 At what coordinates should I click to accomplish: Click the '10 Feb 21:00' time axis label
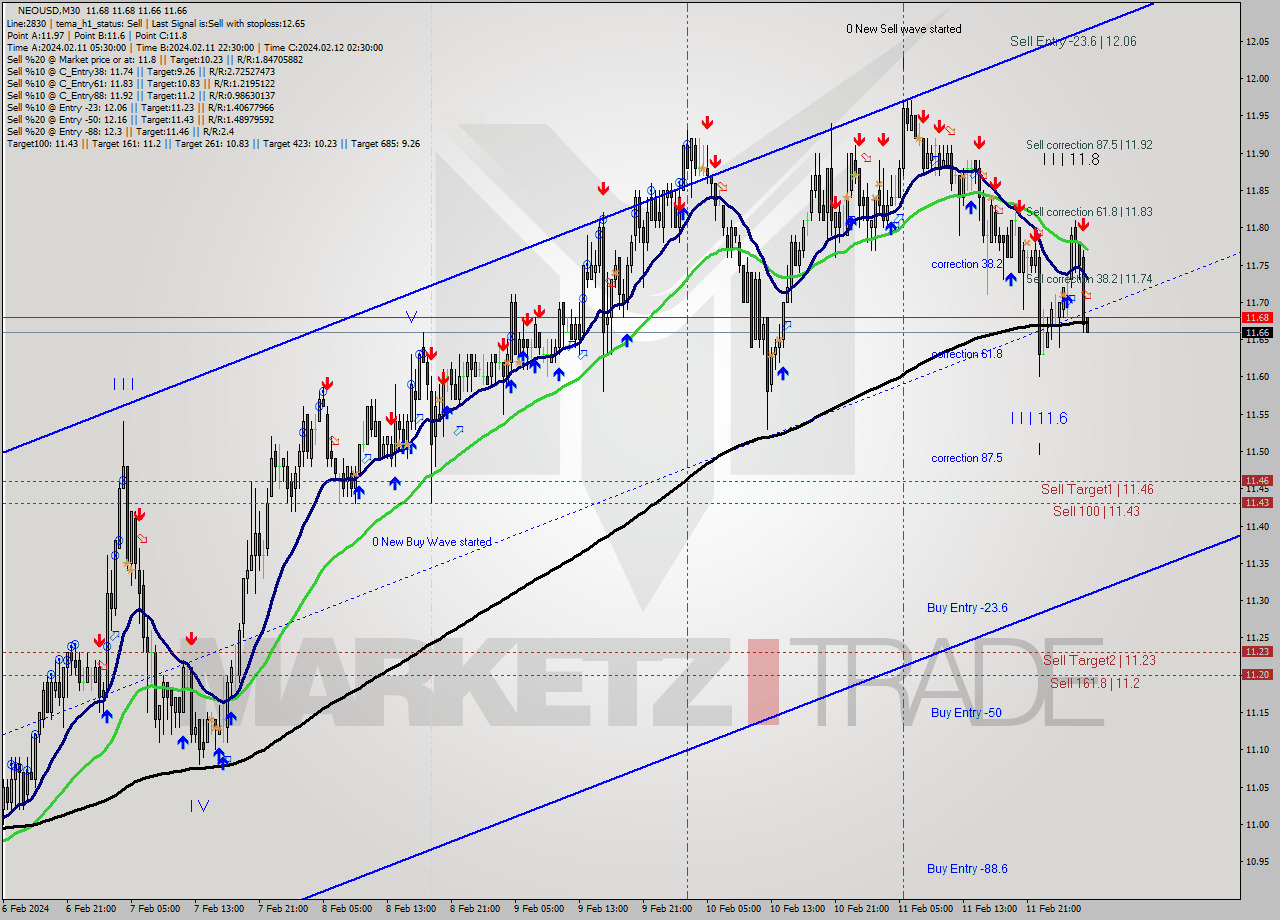pos(862,909)
